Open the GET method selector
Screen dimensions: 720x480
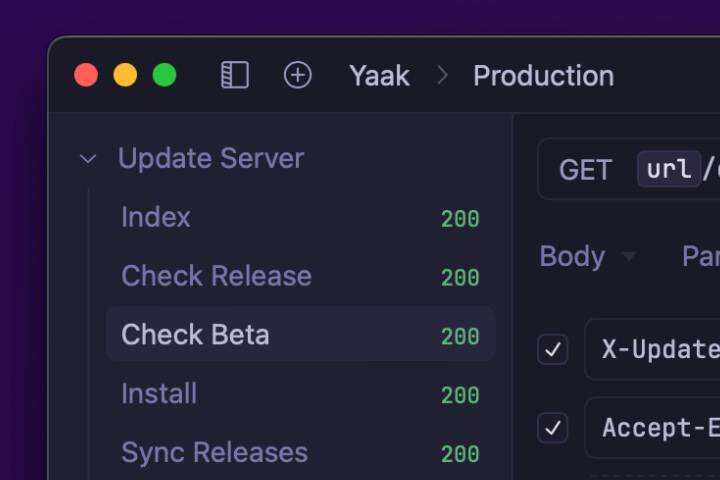pos(585,170)
